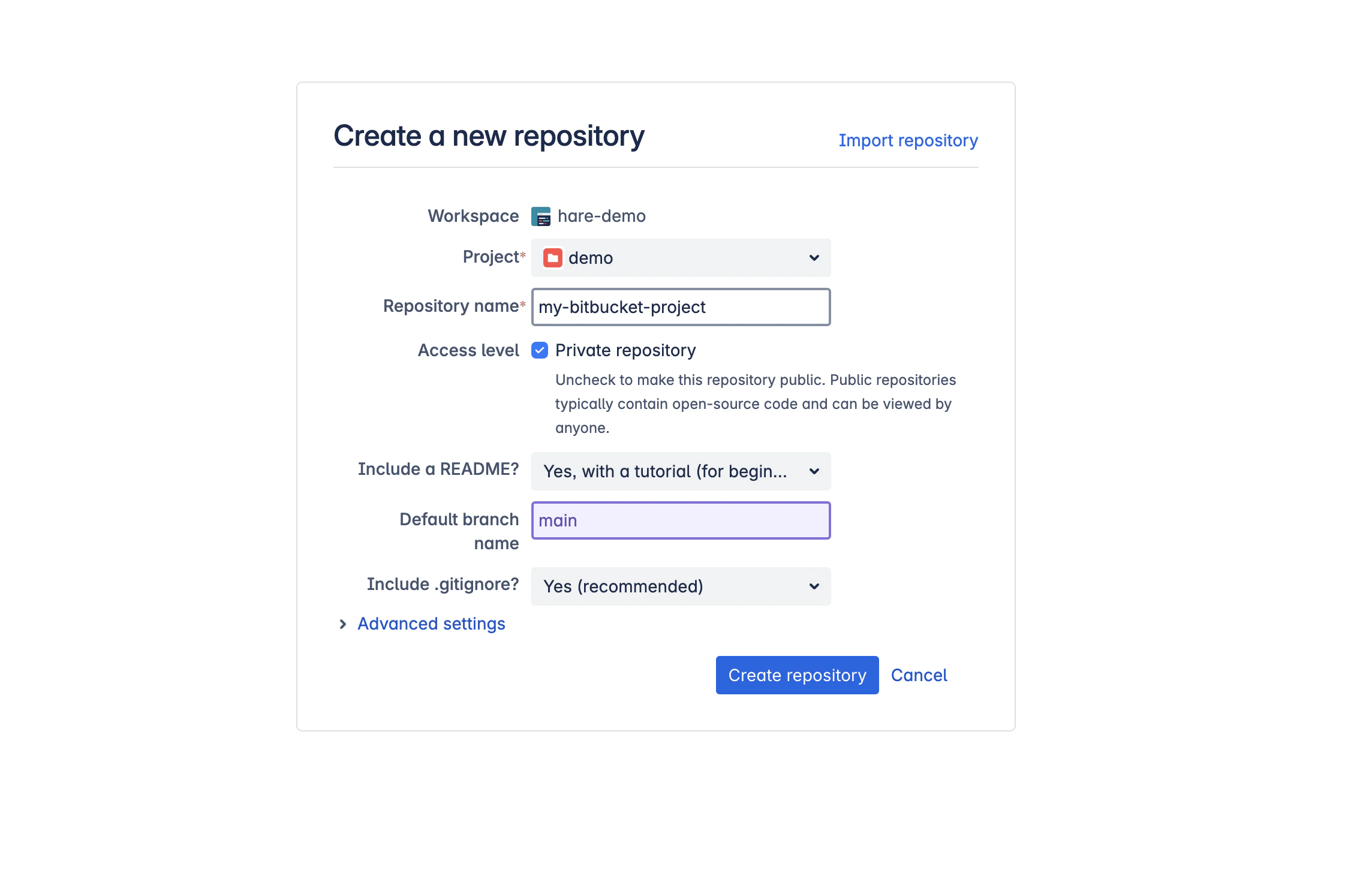Screen dimensions: 1372x879
Task: Click the Create repository button
Action: [x=796, y=675]
